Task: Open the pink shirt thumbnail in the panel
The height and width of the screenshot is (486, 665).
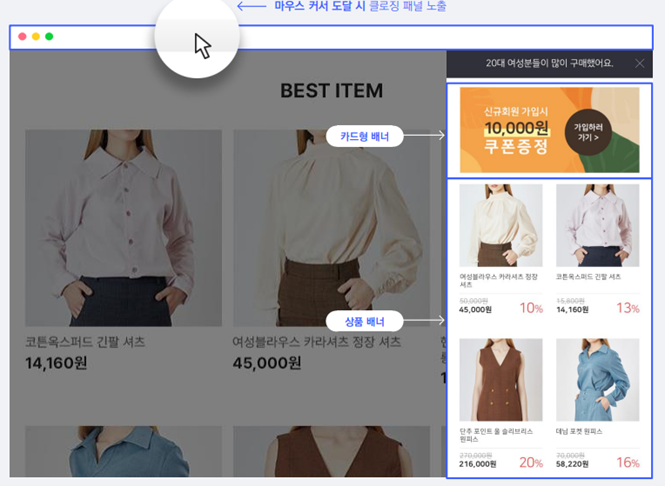Action: tap(598, 225)
